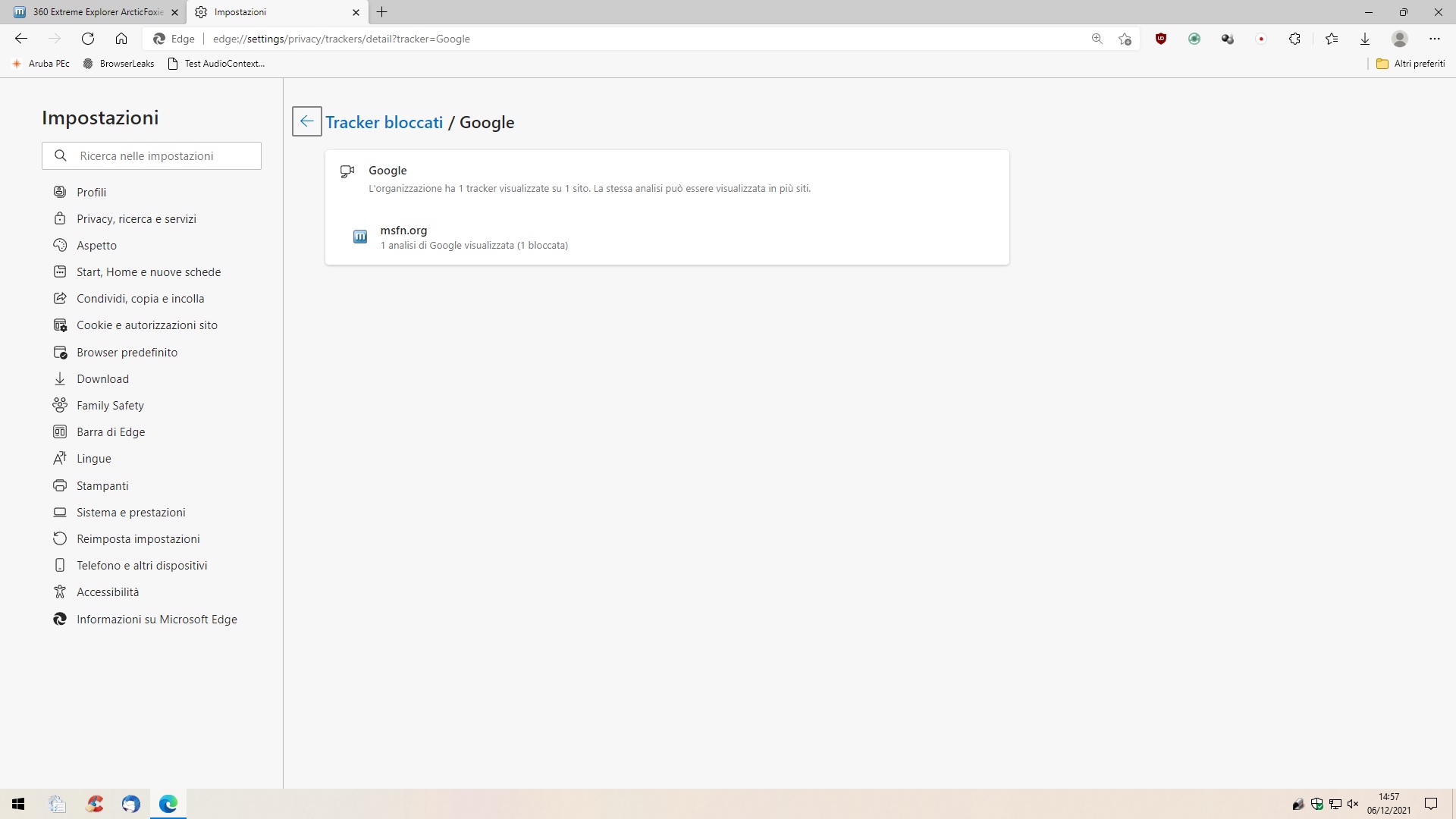1456x819 pixels.
Task: Reload the page with refresh icon
Action: 88,39
